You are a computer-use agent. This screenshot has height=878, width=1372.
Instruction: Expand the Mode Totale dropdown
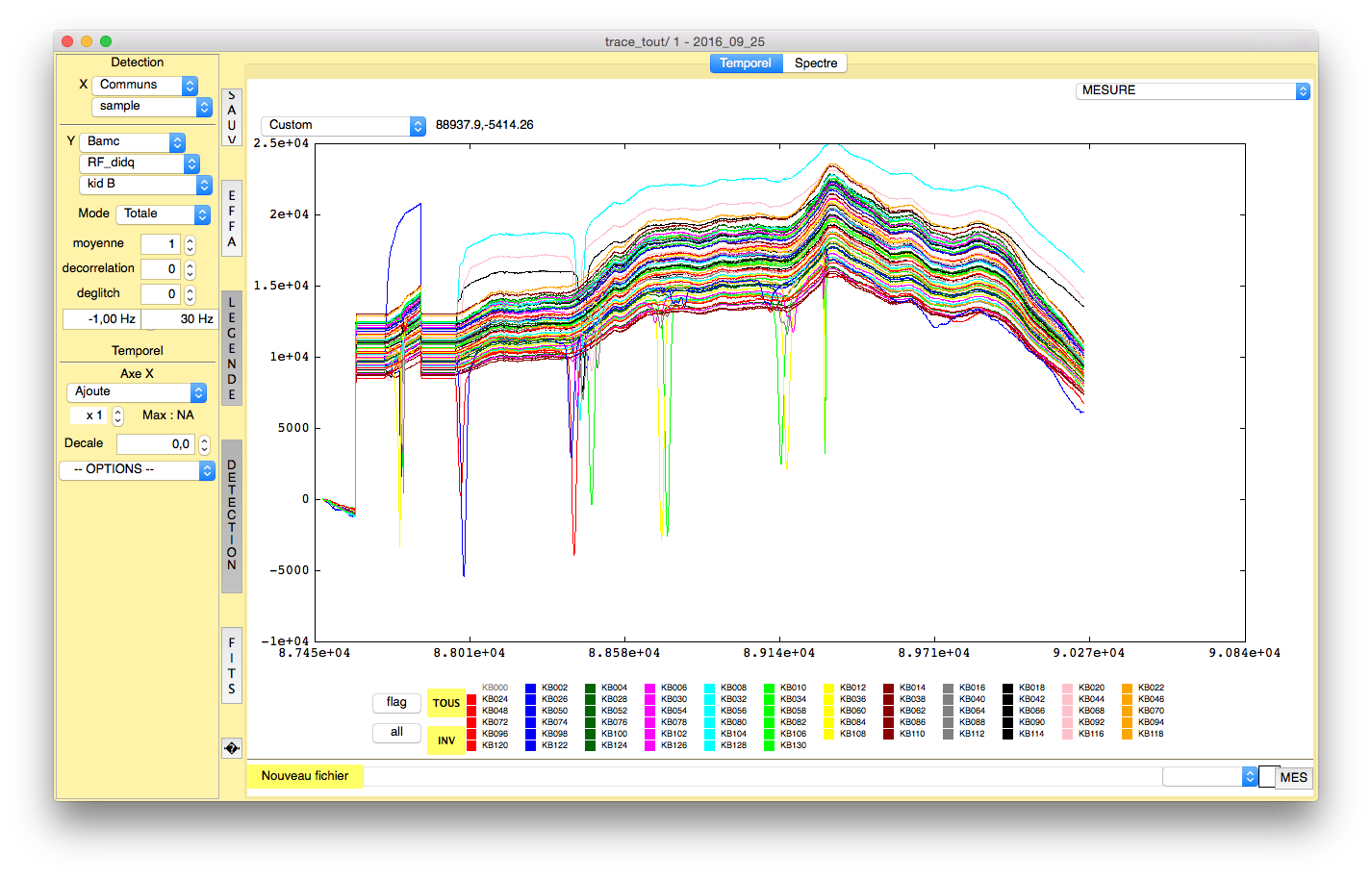[x=163, y=213]
